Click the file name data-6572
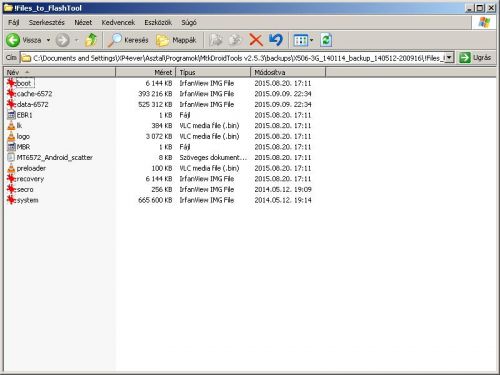Screen dimensions: 500x375 pos(32,104)
